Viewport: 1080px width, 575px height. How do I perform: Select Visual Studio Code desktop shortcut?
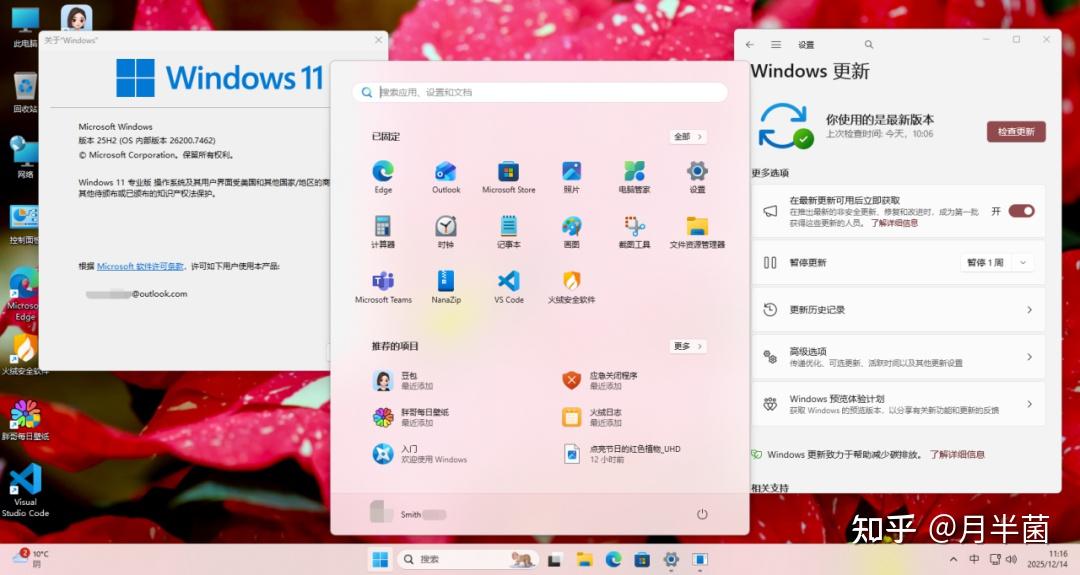click(x=25, y=490)
